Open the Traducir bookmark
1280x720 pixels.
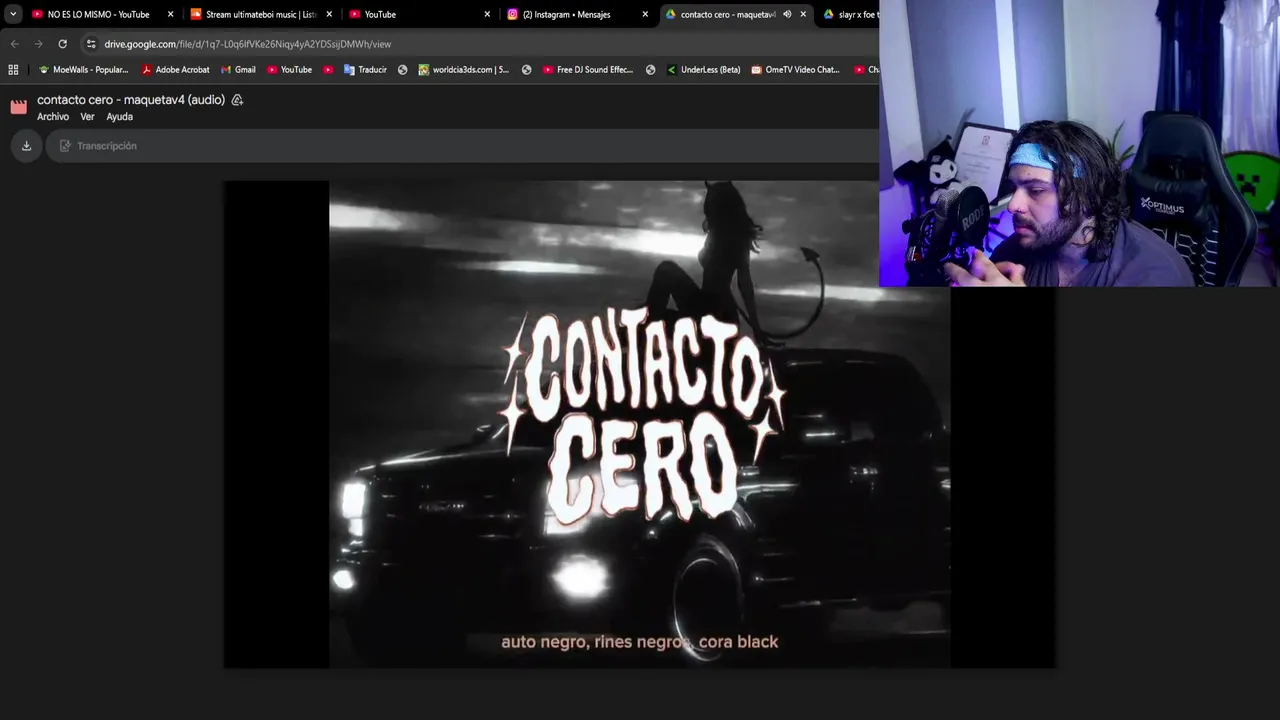coord(365,70)
